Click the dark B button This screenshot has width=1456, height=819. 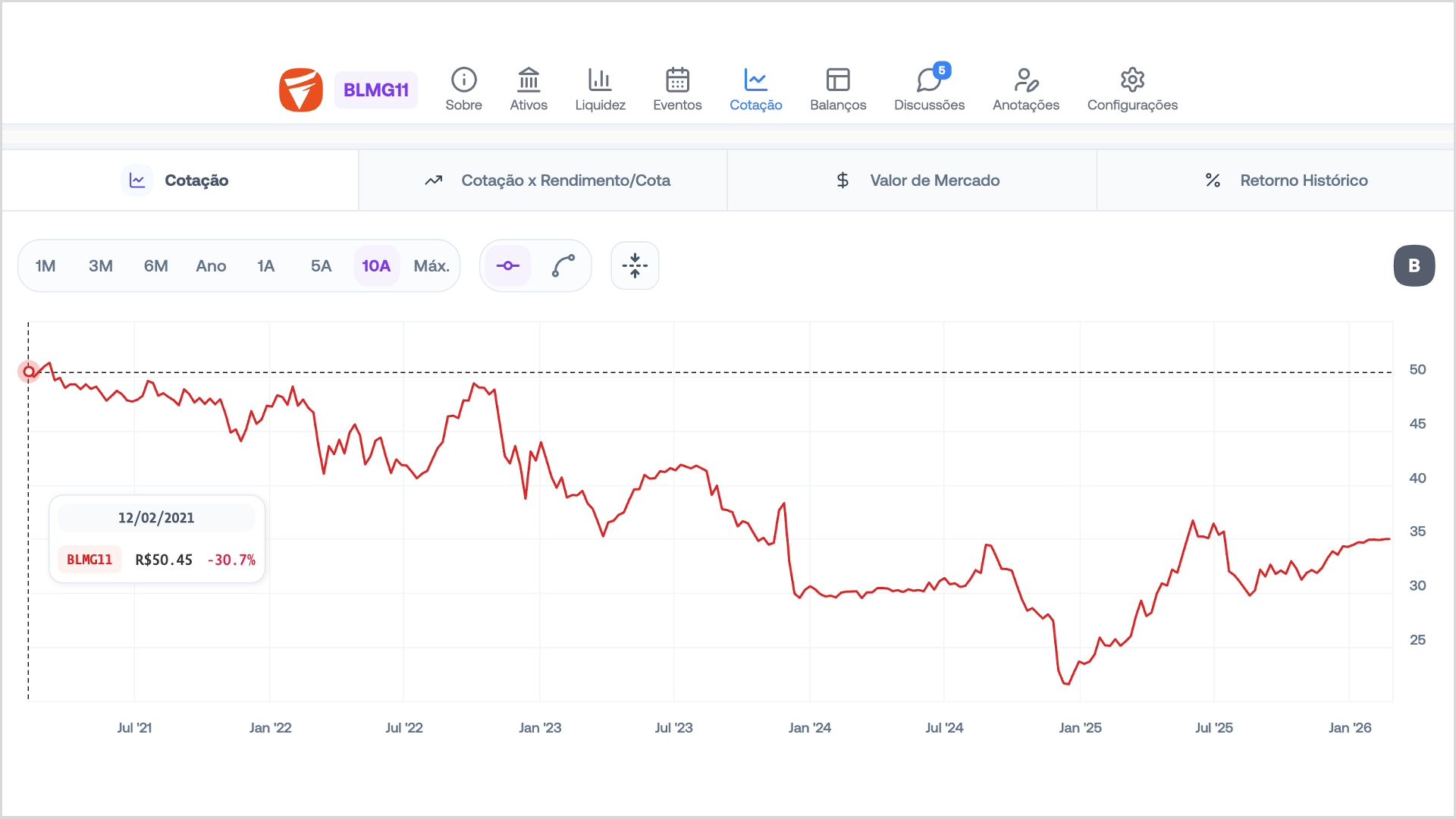coord(1414,265)
